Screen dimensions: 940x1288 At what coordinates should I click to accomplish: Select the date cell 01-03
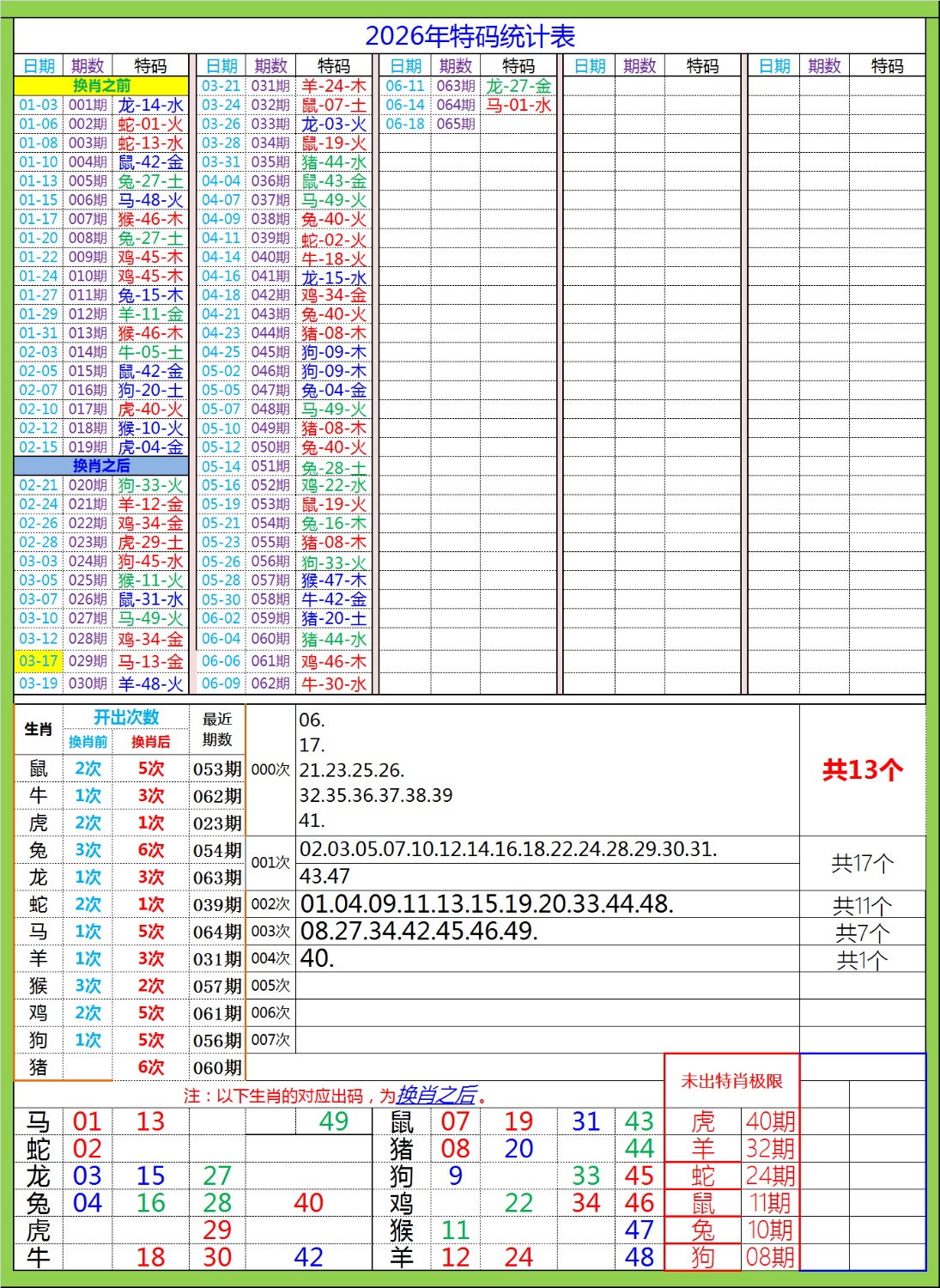coord(39,105)
